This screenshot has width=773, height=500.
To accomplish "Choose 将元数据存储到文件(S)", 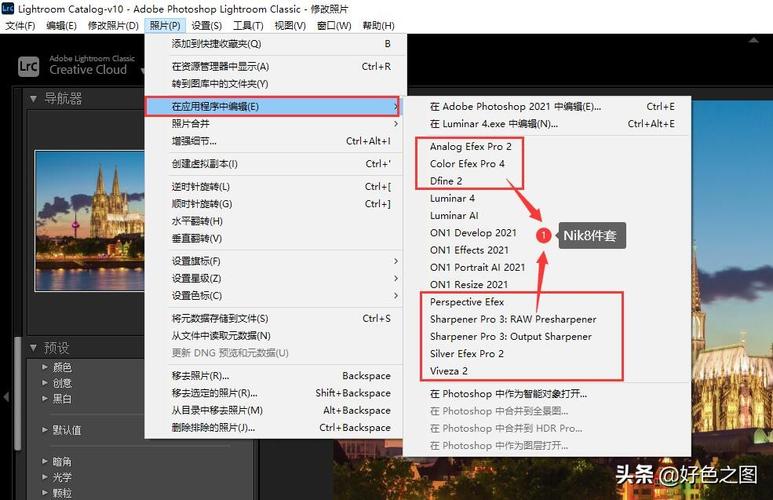I will [275, 319].
